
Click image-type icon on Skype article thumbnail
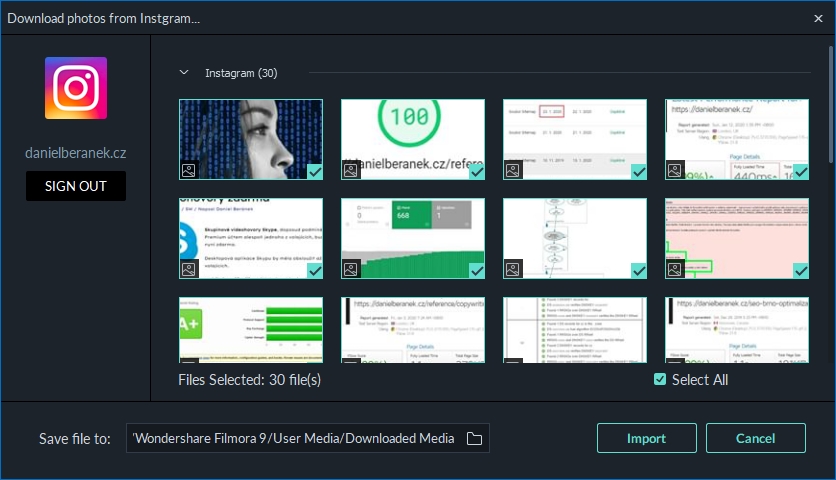189,269
